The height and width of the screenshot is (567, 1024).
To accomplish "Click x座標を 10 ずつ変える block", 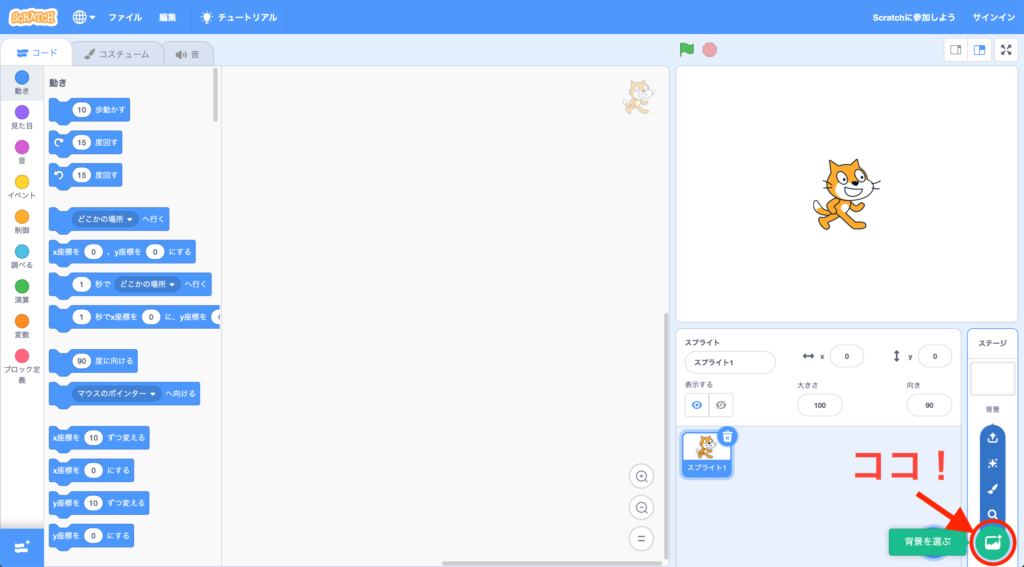I will 99,438.
